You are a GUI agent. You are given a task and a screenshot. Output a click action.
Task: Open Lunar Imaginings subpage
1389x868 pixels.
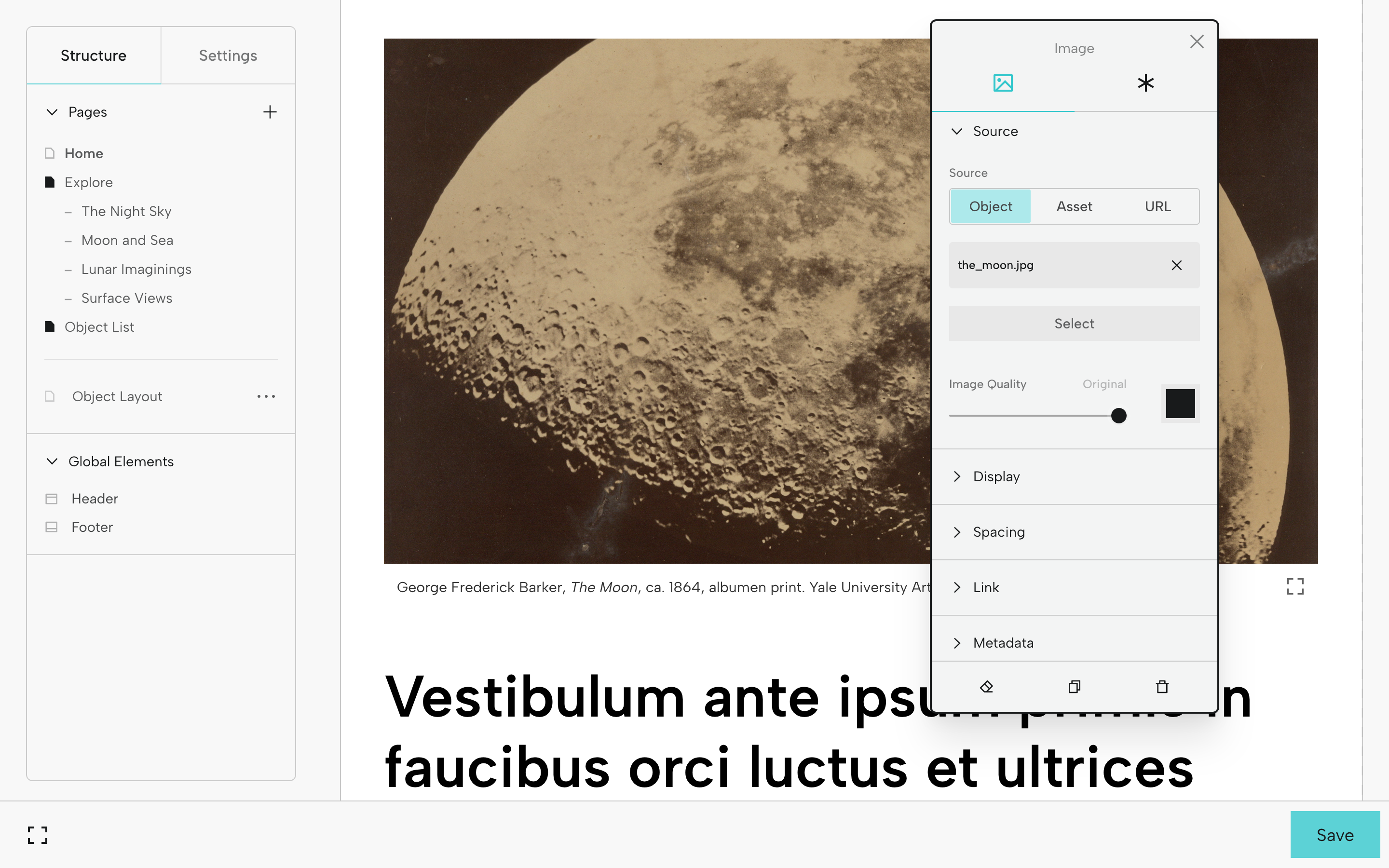point(136,269)
